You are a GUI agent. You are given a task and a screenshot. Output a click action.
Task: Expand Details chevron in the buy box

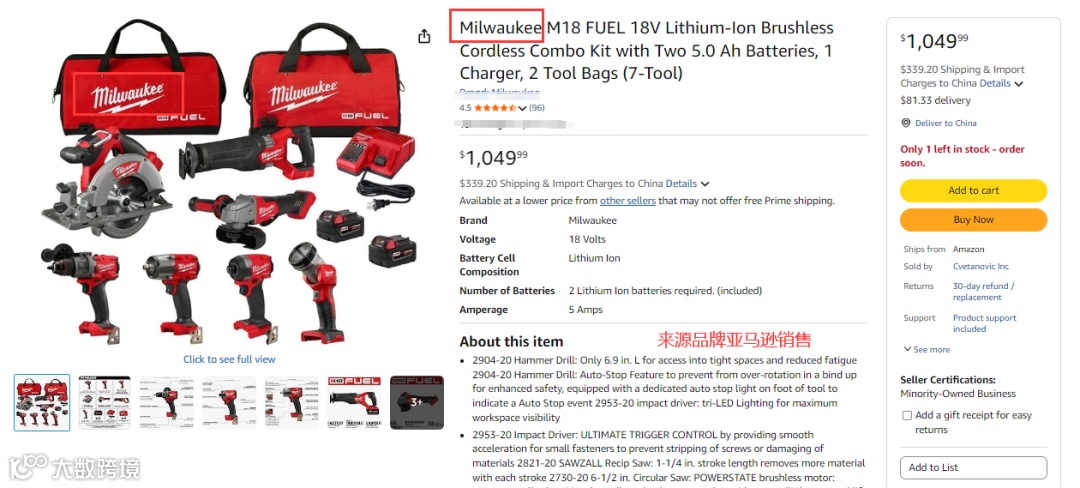[x=1019, y=84]
